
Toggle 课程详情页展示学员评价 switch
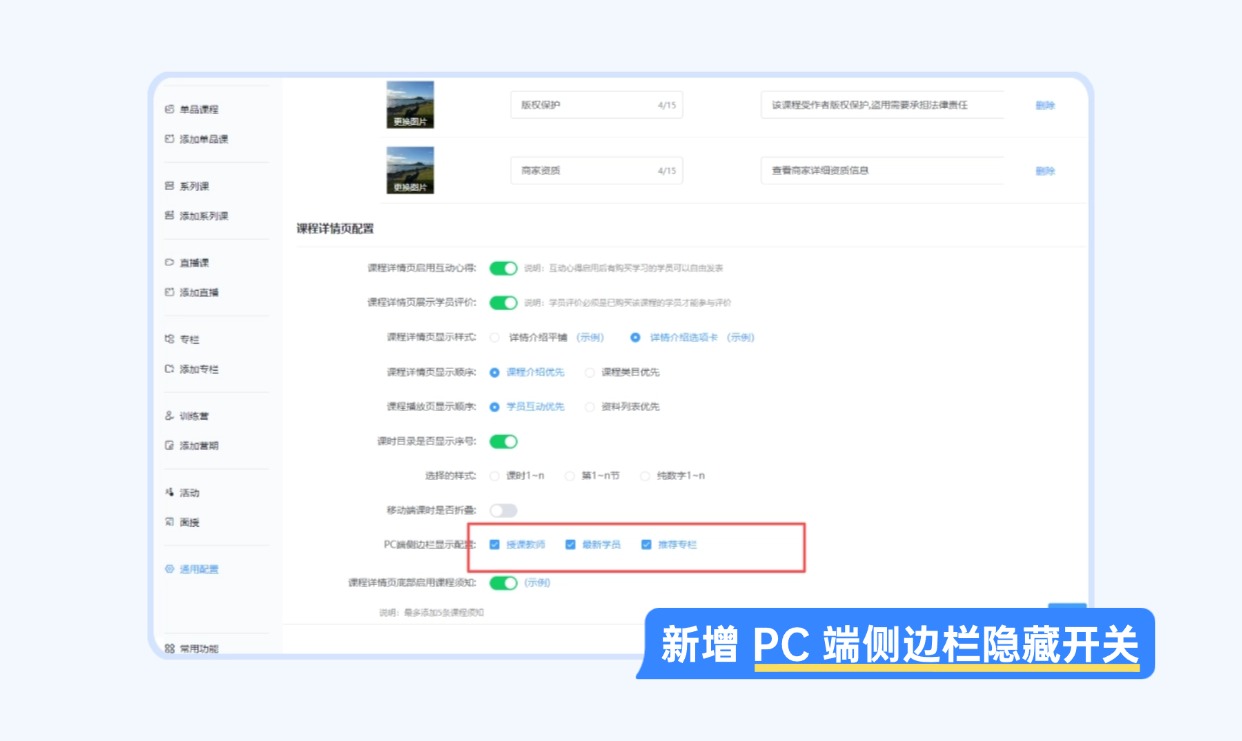[x=503, y=302]
